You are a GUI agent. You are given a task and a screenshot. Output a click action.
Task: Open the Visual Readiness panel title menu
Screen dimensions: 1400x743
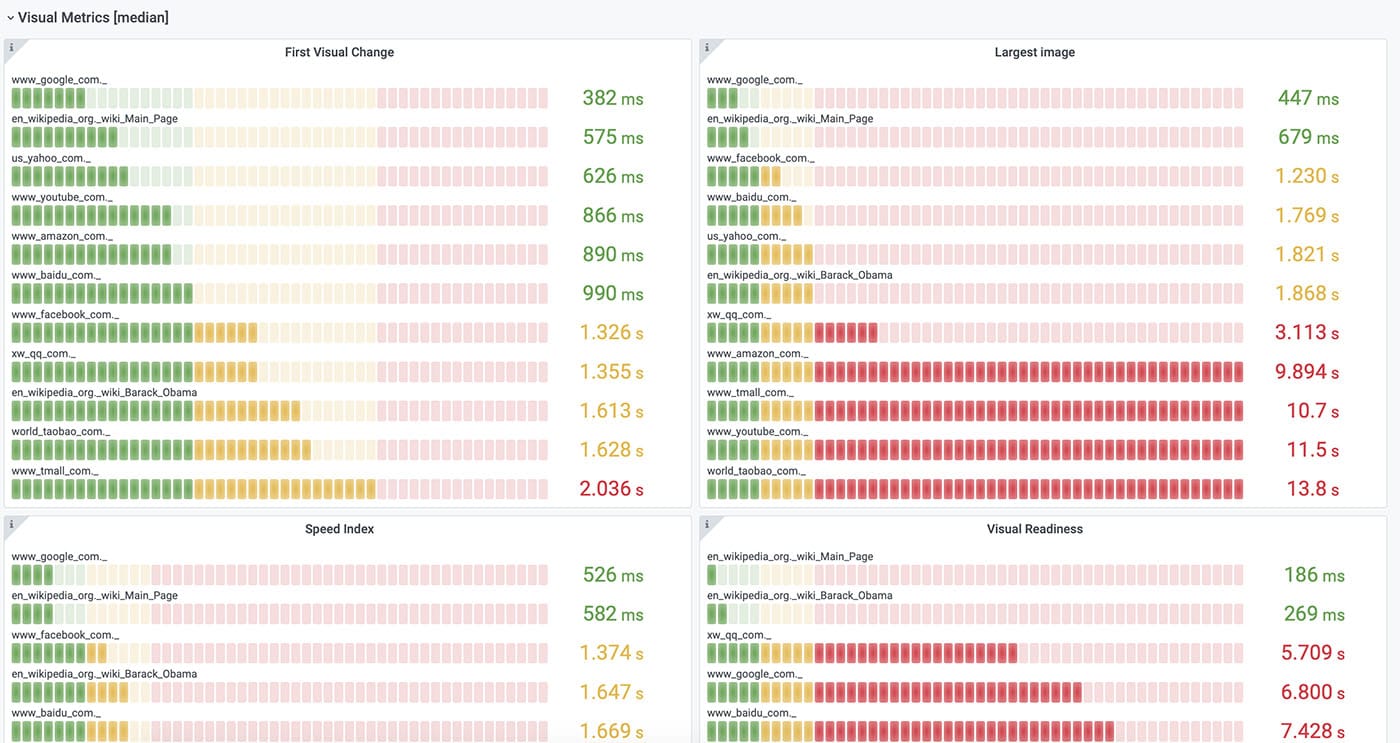tap(1035, 529)
